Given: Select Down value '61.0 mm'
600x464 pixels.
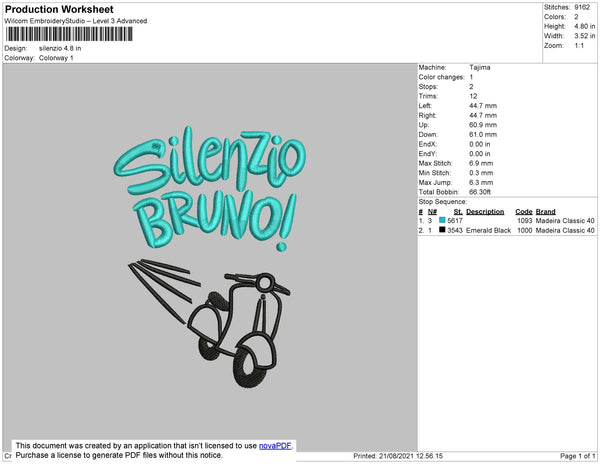Looking at the screenshot, I should pyautogui.click(x=483, y=135).
